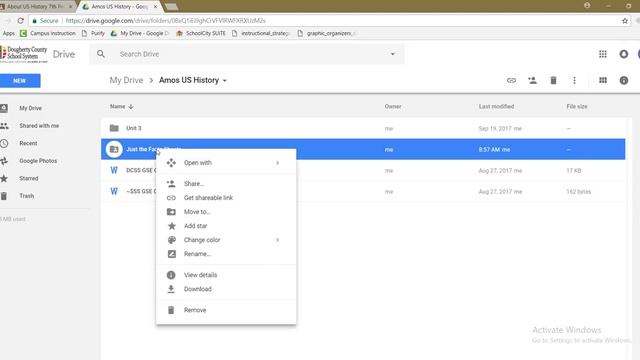Open Campus Instruction bookmark
The width and height of the screenshot is (640, 360).
(48, 33)
